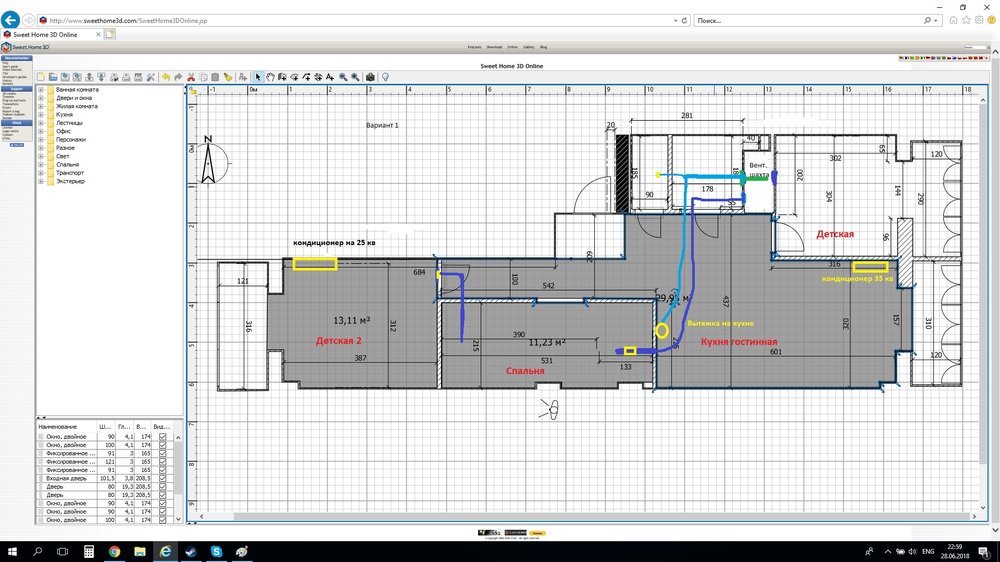Uncheck visibility for Входная дверь row
1000x562 pixels.
coord(162,479)
